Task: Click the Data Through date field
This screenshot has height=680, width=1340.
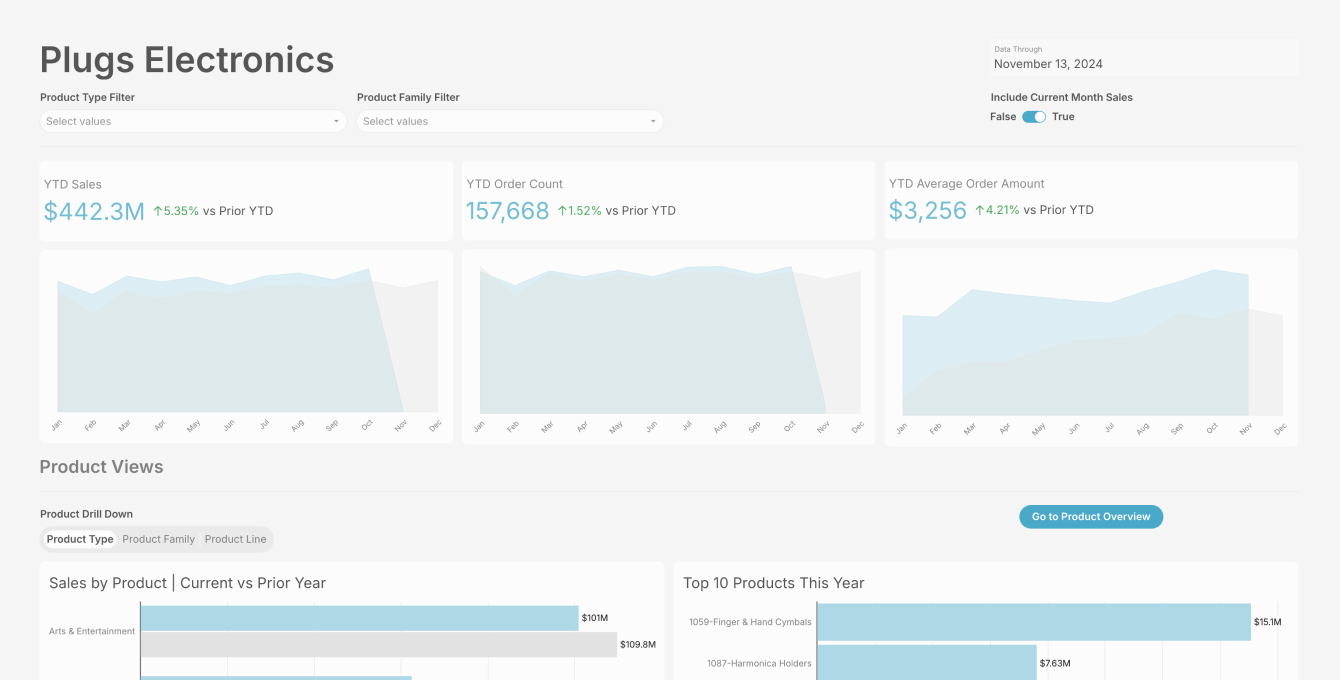Action: (x=1143, y=58)
